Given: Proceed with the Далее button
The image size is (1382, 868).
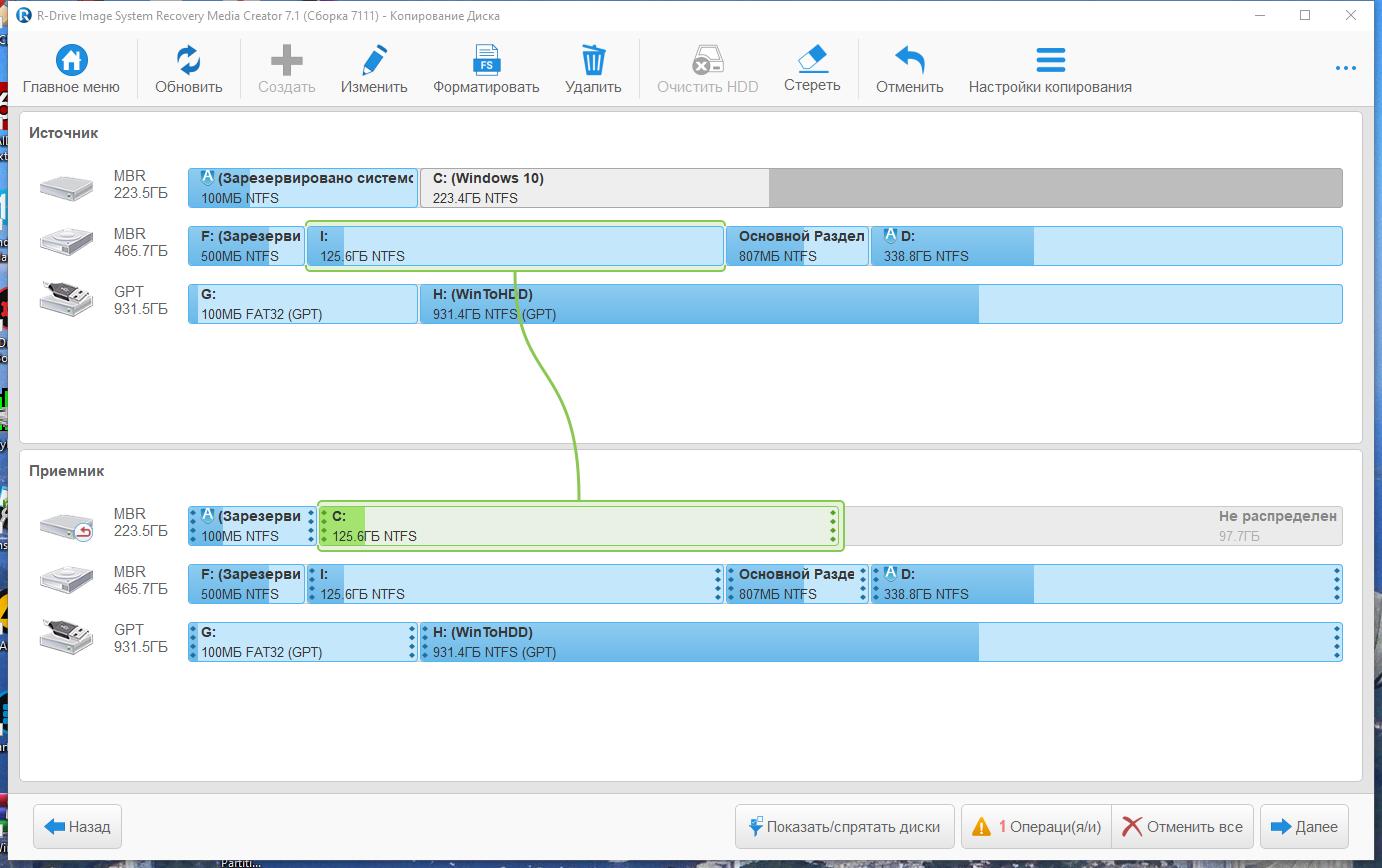Looking at the screenshot, I should [1304, 827].
